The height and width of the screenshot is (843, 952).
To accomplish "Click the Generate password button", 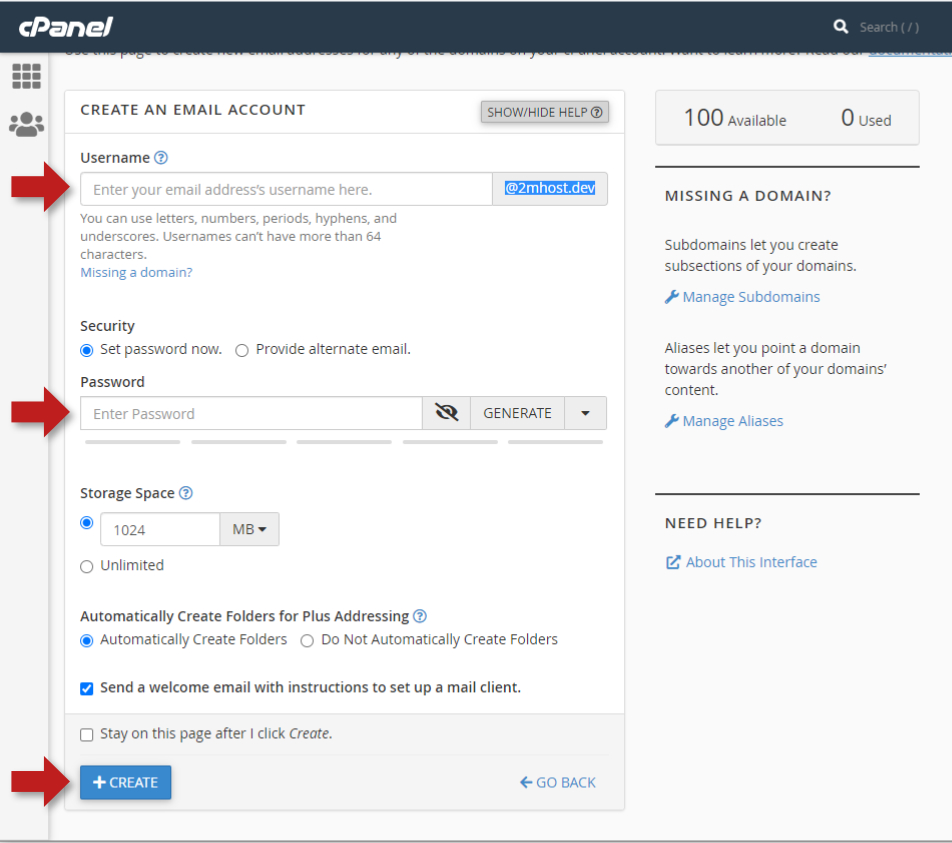I will click(517, 413).
